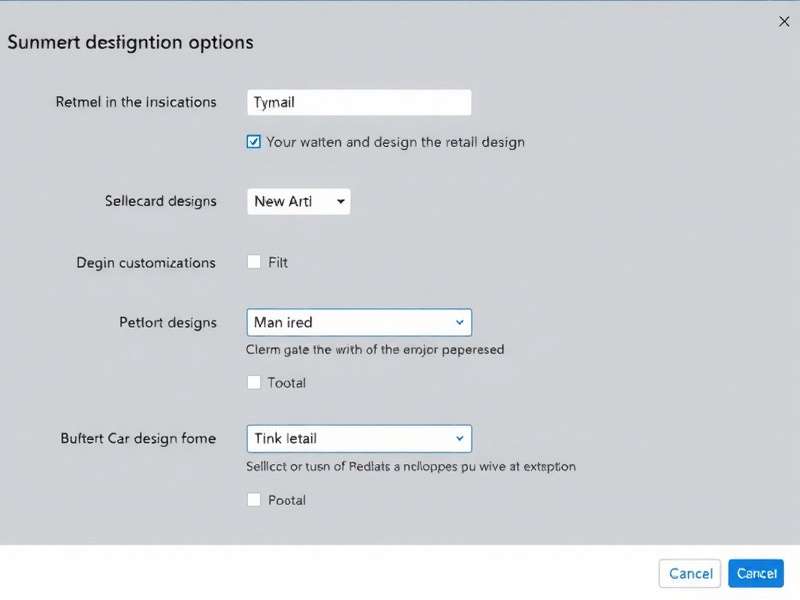This screenshot has height=600, width=800.
Task: Click the chevron on the "New Arti" selector
Action: click(340, 201)
